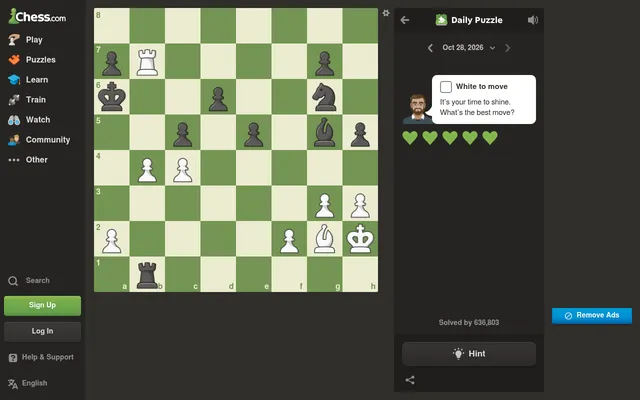640x400 pixels.
Task: Select the white bishop on g2
Action: click(x=324, y=239)
